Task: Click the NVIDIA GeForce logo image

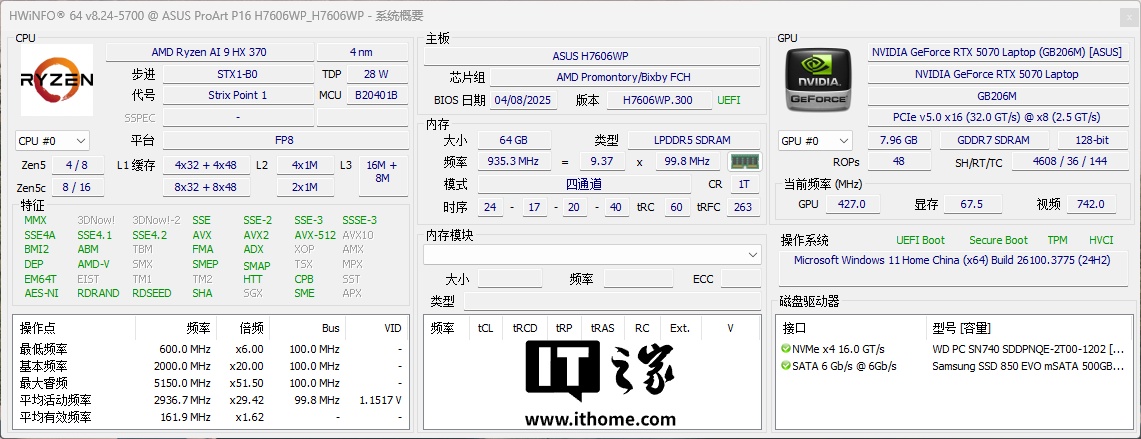Action: click(x=818, y=80)
